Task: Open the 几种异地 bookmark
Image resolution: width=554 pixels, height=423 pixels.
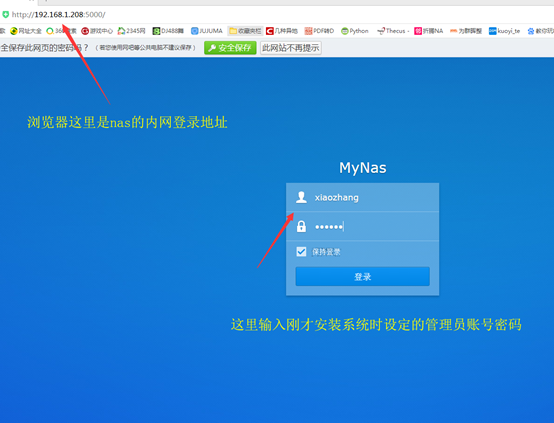Action: click(x=282, y=31)
